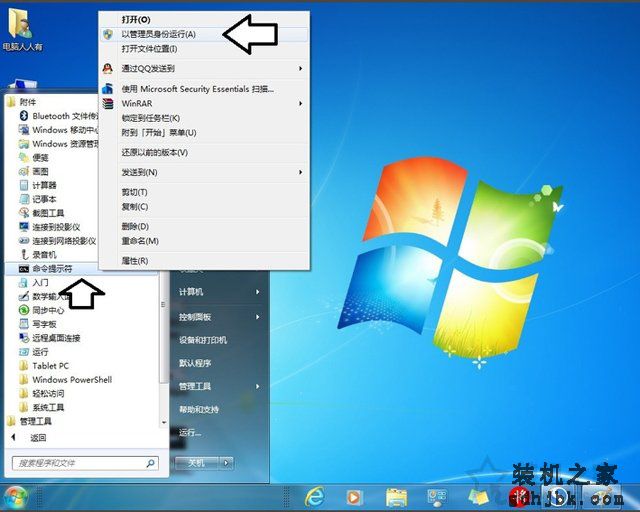This screenshot has width=640, height=512.
Task: Open shutdown options arrow next to 关机
Action: [226, 463]
